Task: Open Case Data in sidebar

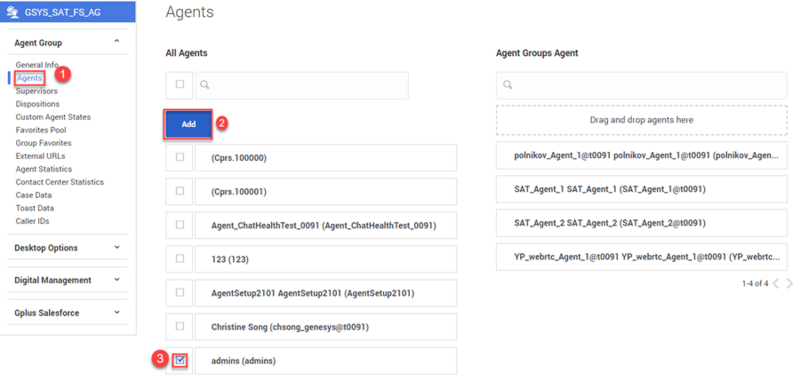Action: [34, 195]
